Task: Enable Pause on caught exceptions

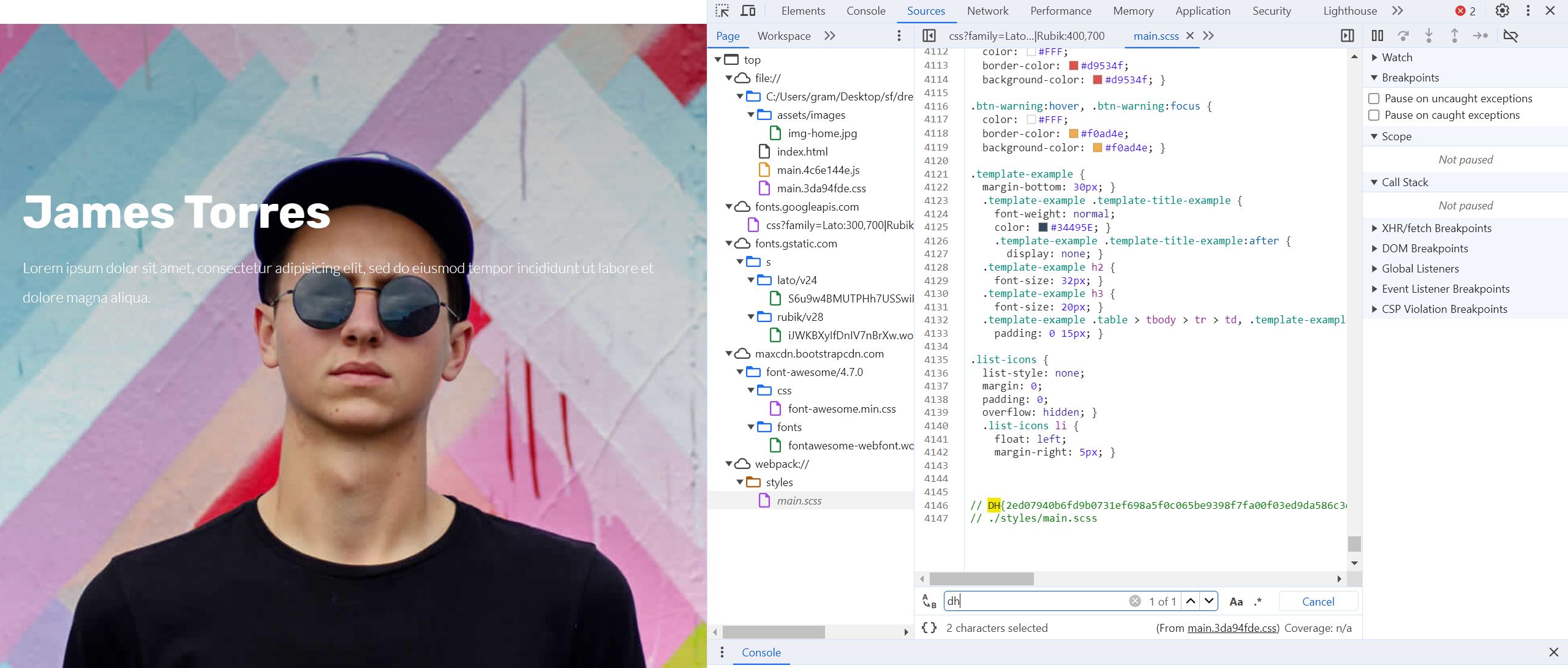Action: pos(1374,115)
